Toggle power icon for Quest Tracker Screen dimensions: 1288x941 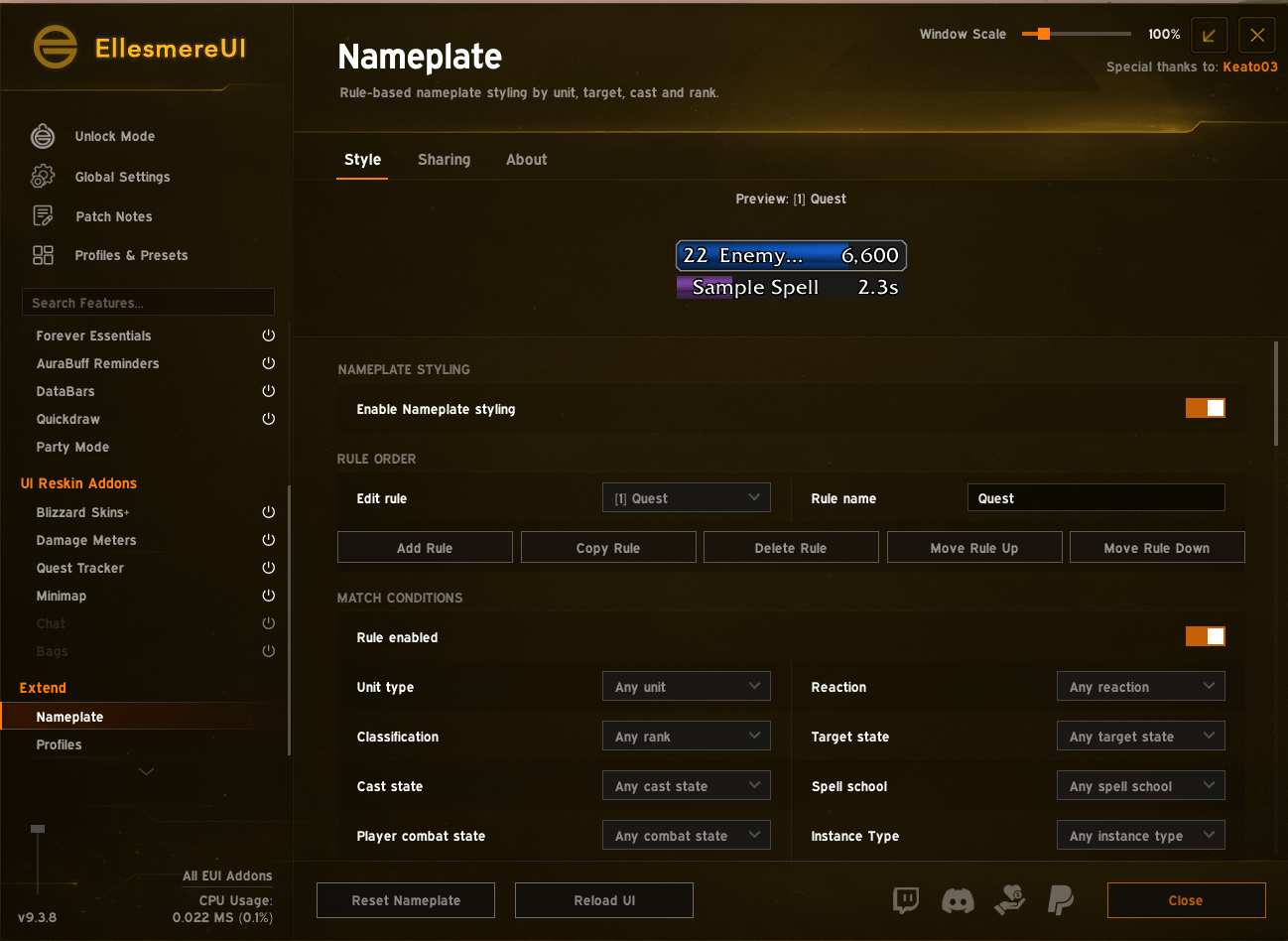(268, 568)
